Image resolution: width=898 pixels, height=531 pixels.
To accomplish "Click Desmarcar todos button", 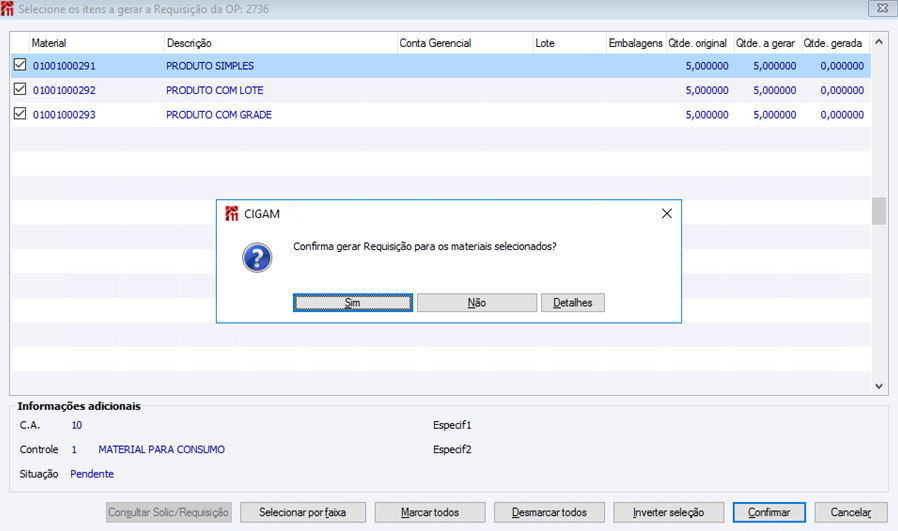I will [x=549, y=512].
